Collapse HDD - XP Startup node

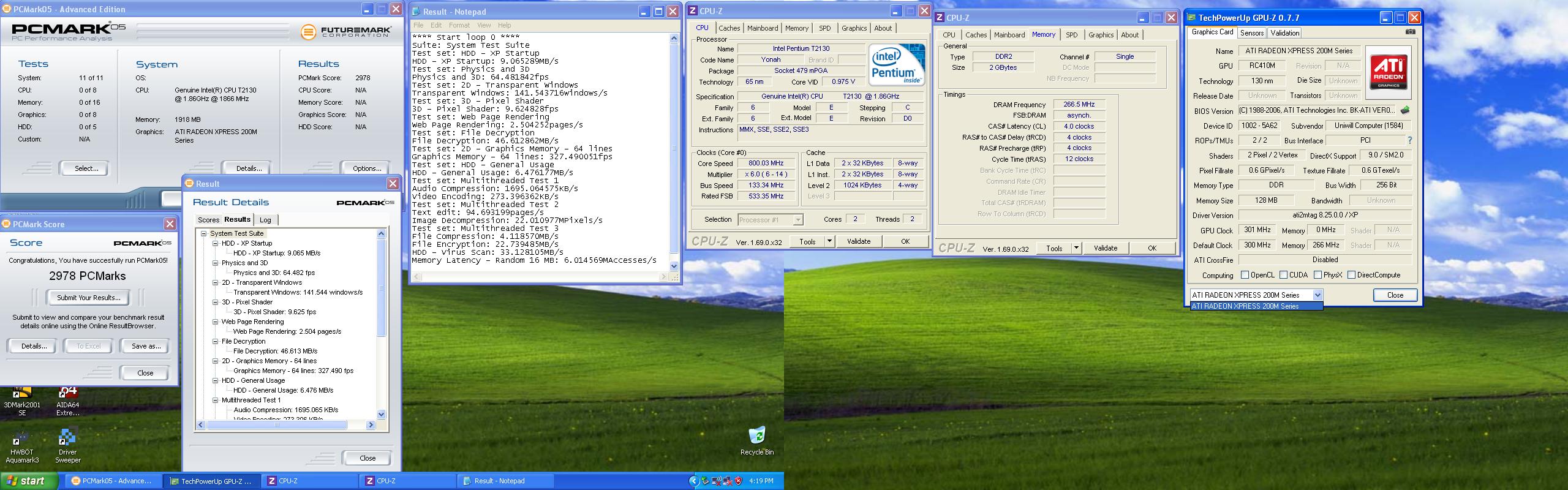pyautogui.click(x=216, y=243)
